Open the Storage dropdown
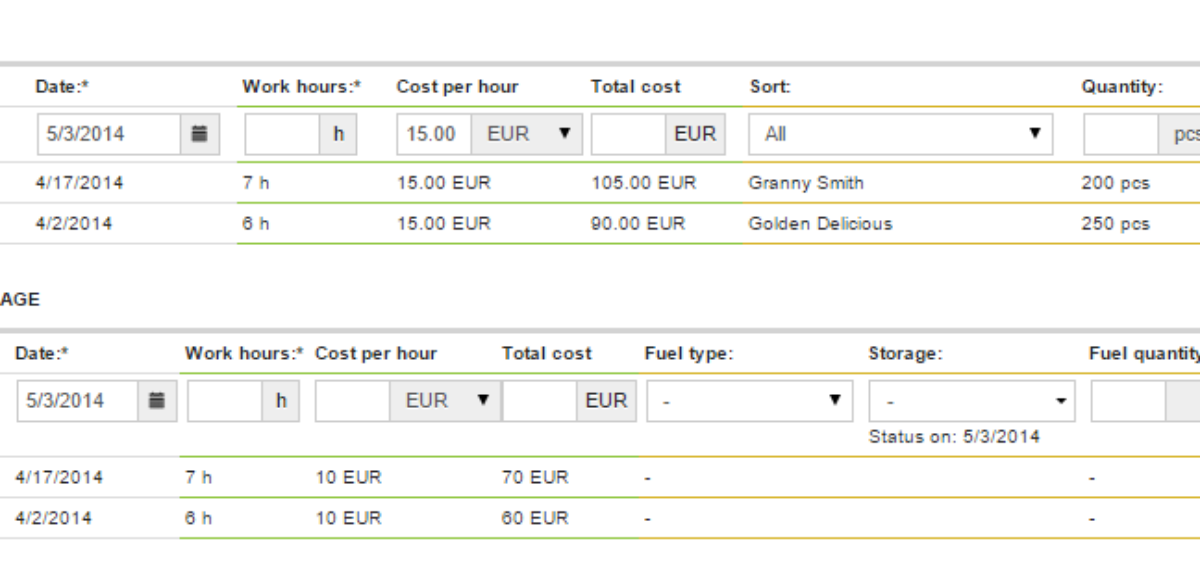The width and height of the screenshot is (1200, 565). [x=972, y=400]
